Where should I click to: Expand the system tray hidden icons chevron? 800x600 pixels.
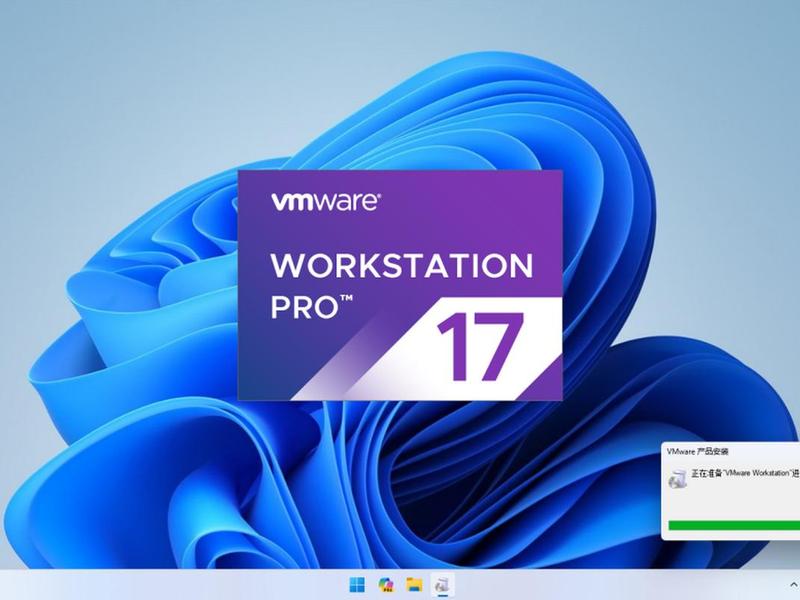click(x=794, y=585)
